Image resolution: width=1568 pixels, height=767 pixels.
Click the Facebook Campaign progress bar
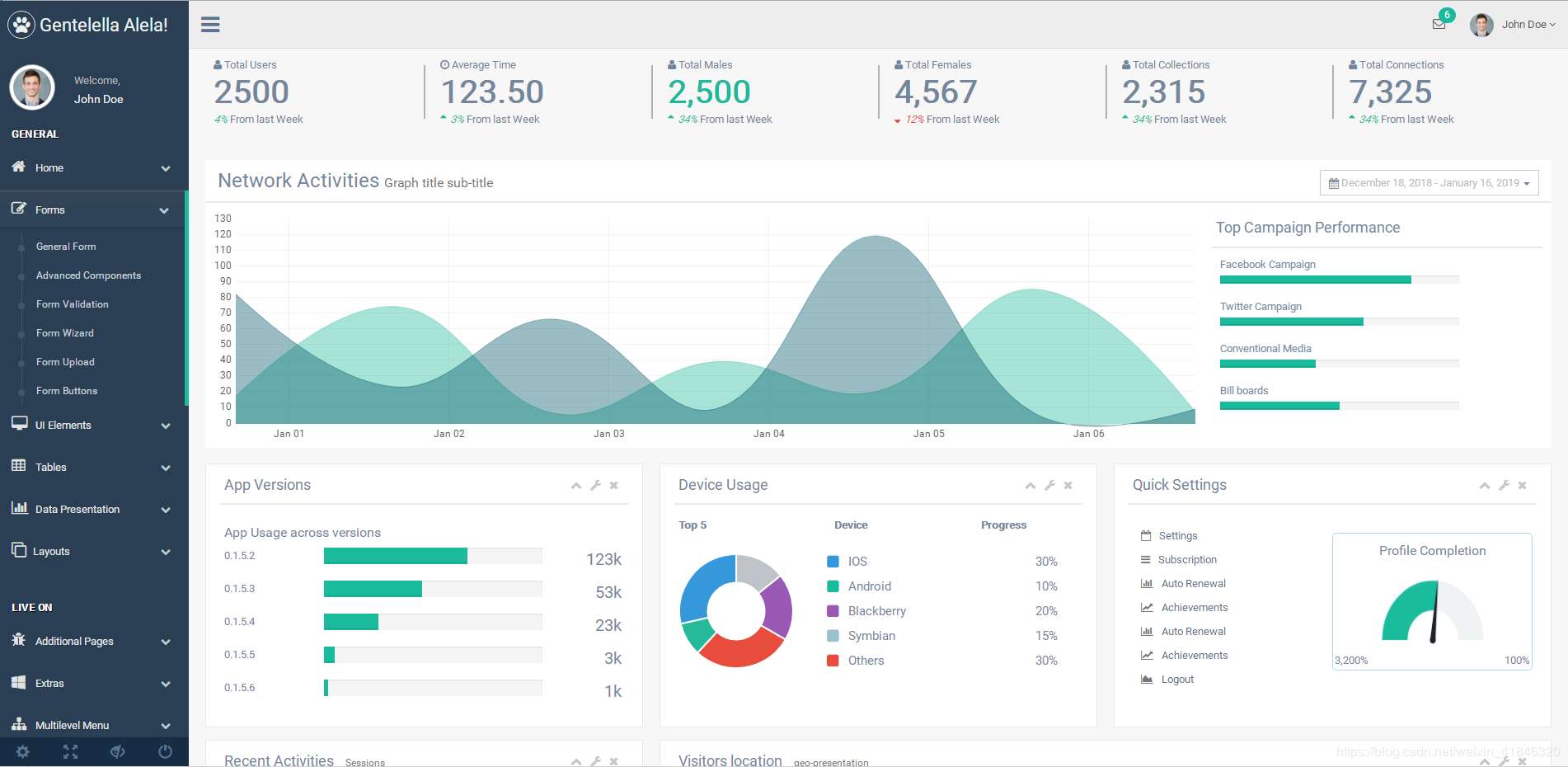click(x=1340, y=280)
